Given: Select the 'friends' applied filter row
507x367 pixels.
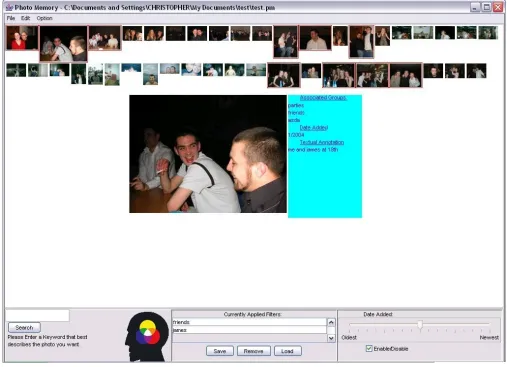Looking at the screenshot, I should click(249, 322).
